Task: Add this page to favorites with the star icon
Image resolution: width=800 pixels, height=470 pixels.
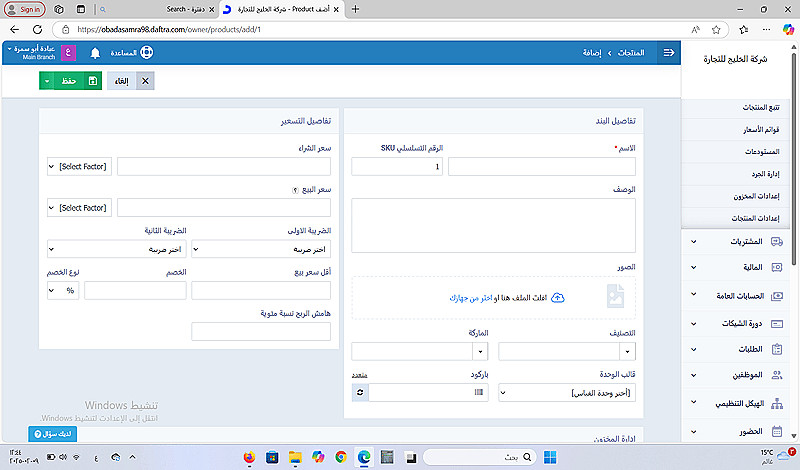Action: 716,30
